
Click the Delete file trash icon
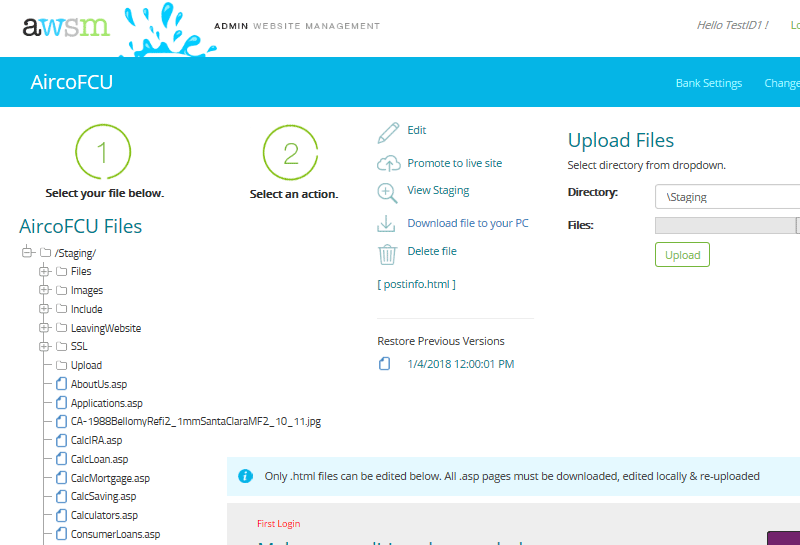388,253
